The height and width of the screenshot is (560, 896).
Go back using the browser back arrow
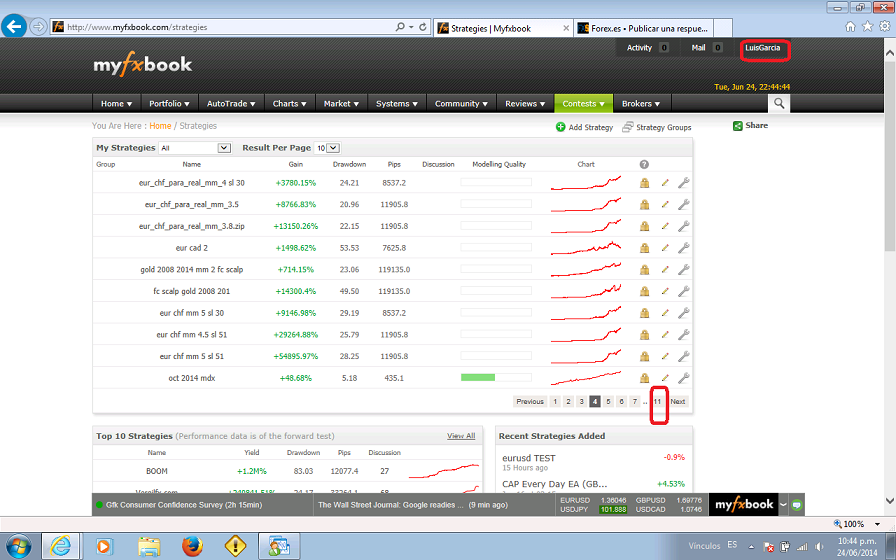click(x=14, y=27)
